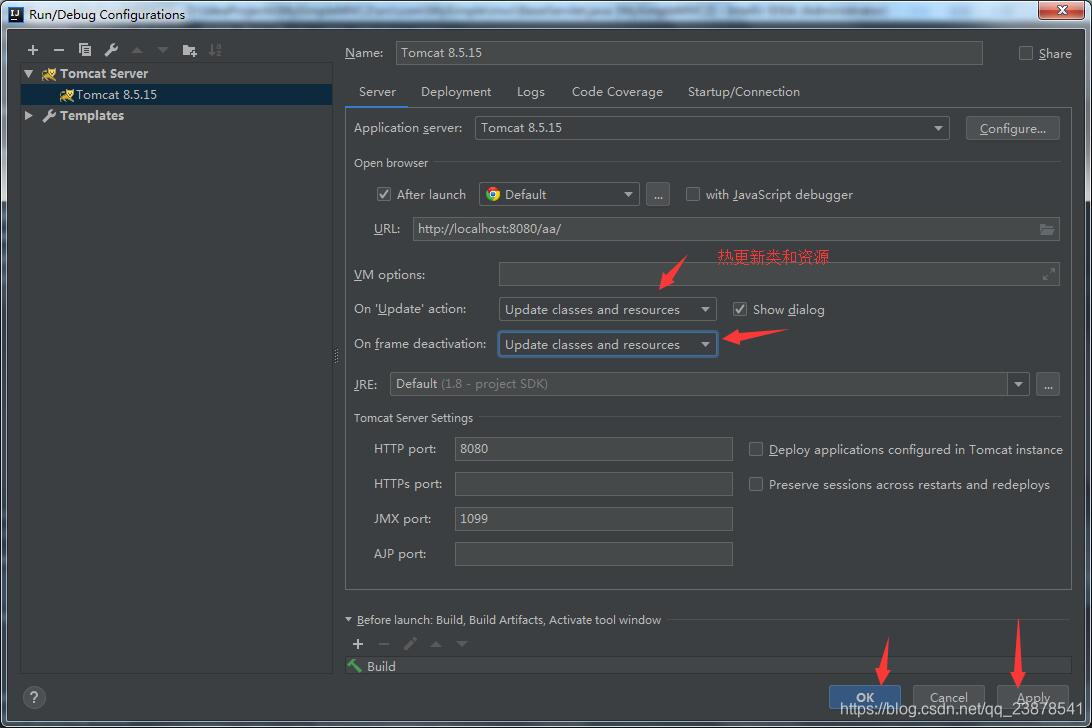The height and width of the screenshot is (728, 1092).
Task: Select Tomcat 8.5.15 configuration in tree
Action: [x=176, y=95]
